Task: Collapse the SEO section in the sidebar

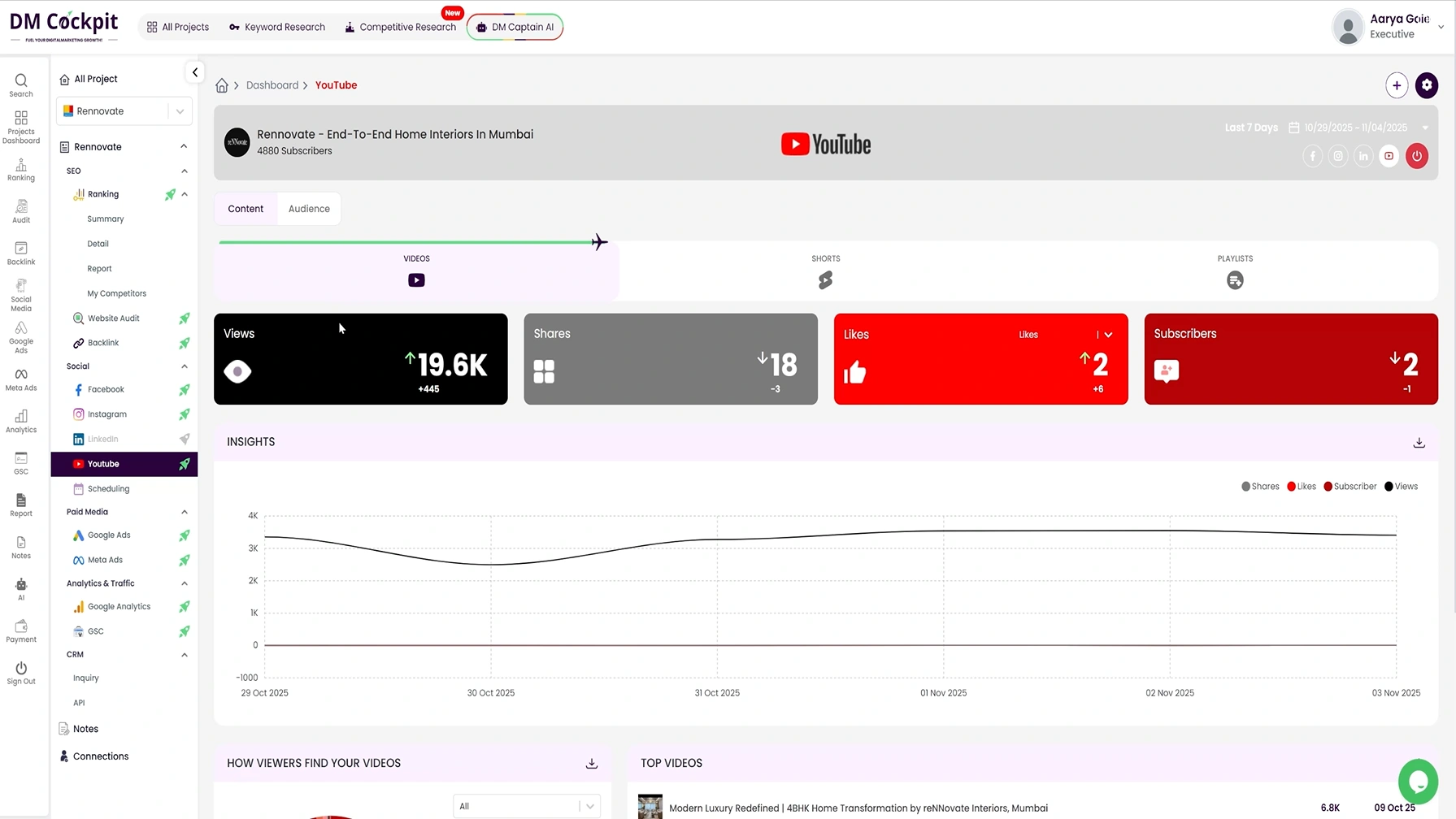Action: [x=185, y=171]
